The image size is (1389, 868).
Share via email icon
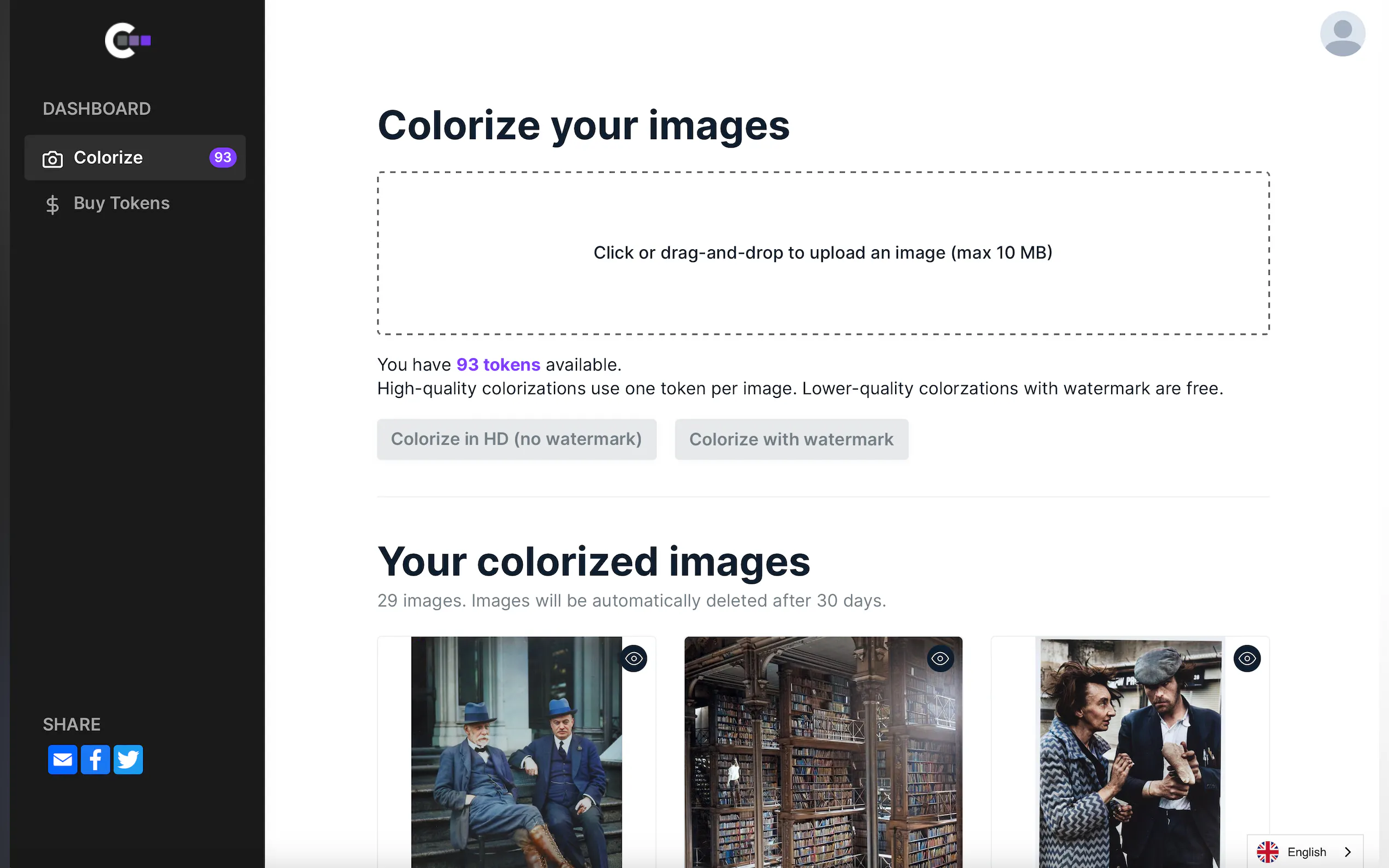62,760
